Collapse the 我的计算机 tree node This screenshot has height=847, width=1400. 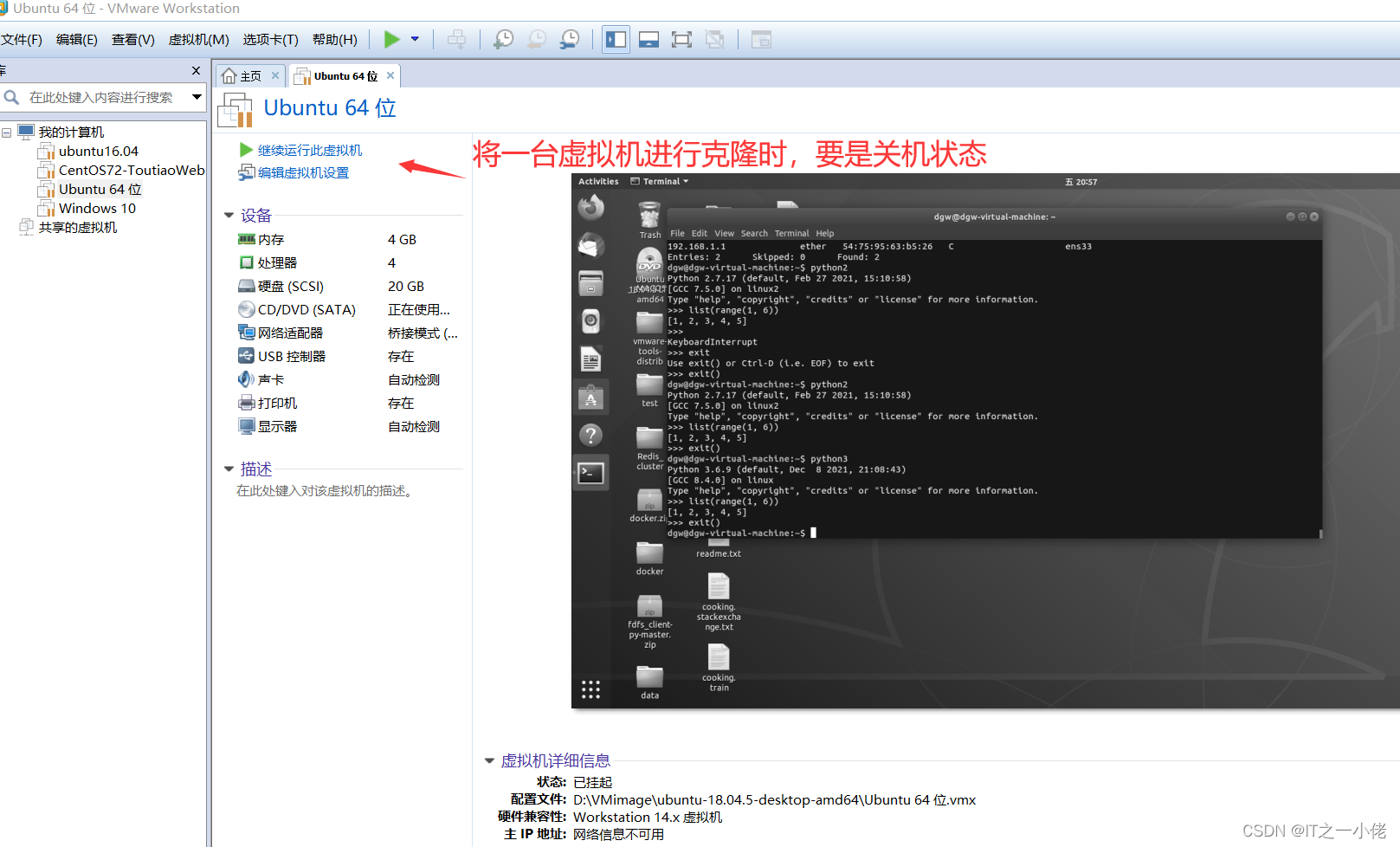click(7, 133)
